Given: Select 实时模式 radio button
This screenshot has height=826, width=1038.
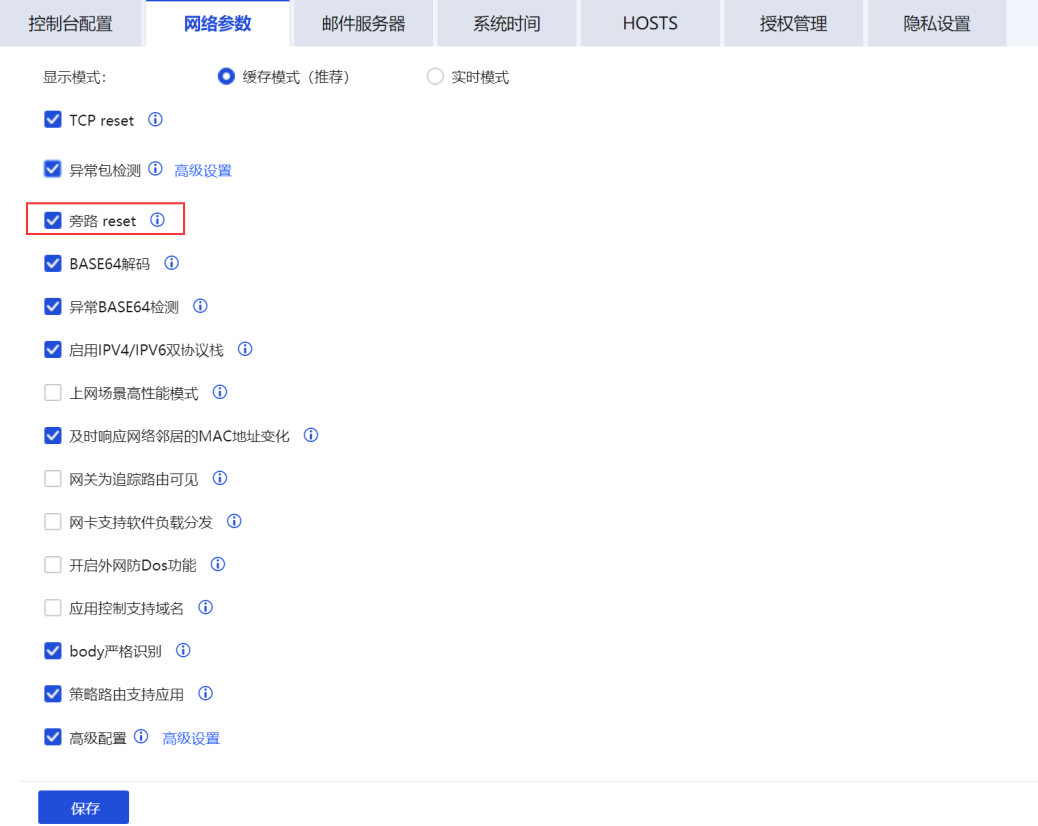Looking at the screenshot, I should coord(435,77).
